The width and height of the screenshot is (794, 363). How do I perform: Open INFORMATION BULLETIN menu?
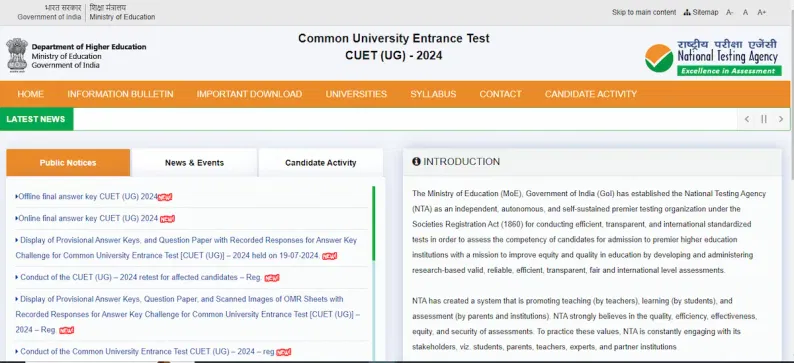click(x=120, y=94)
